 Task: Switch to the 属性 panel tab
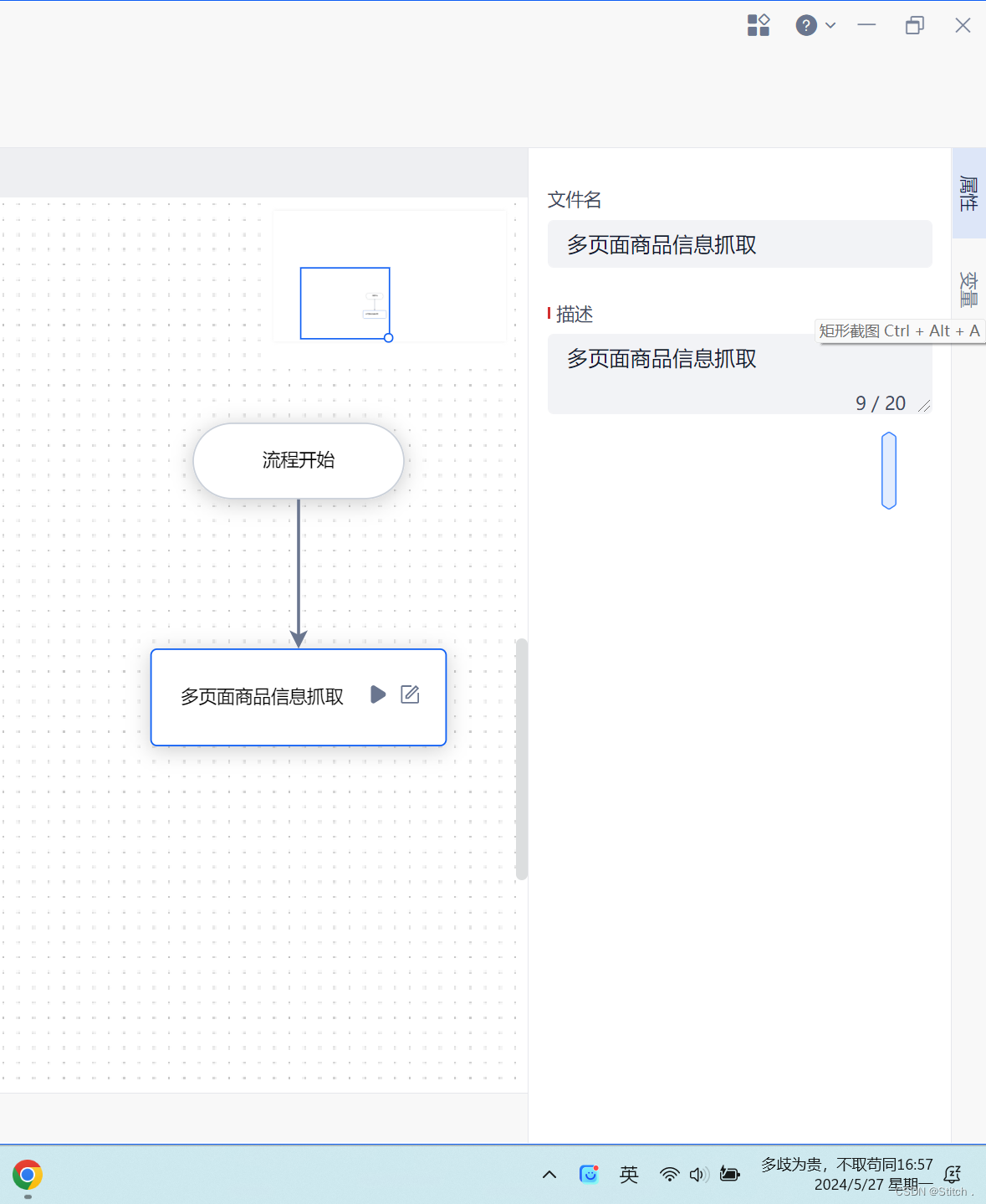(968, 194)
